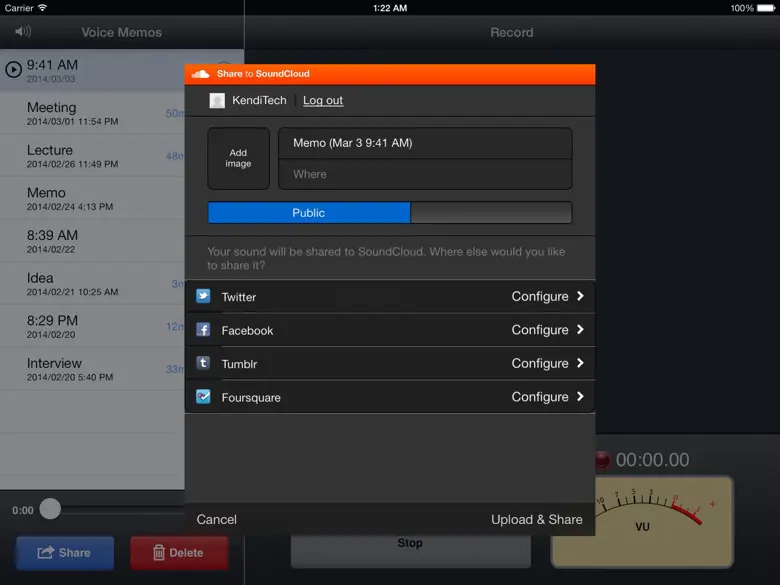The width and height of the screenshot is (780, 585).
Task: Click the KendiTech profile avatar
Action: [x=217, y=100]
